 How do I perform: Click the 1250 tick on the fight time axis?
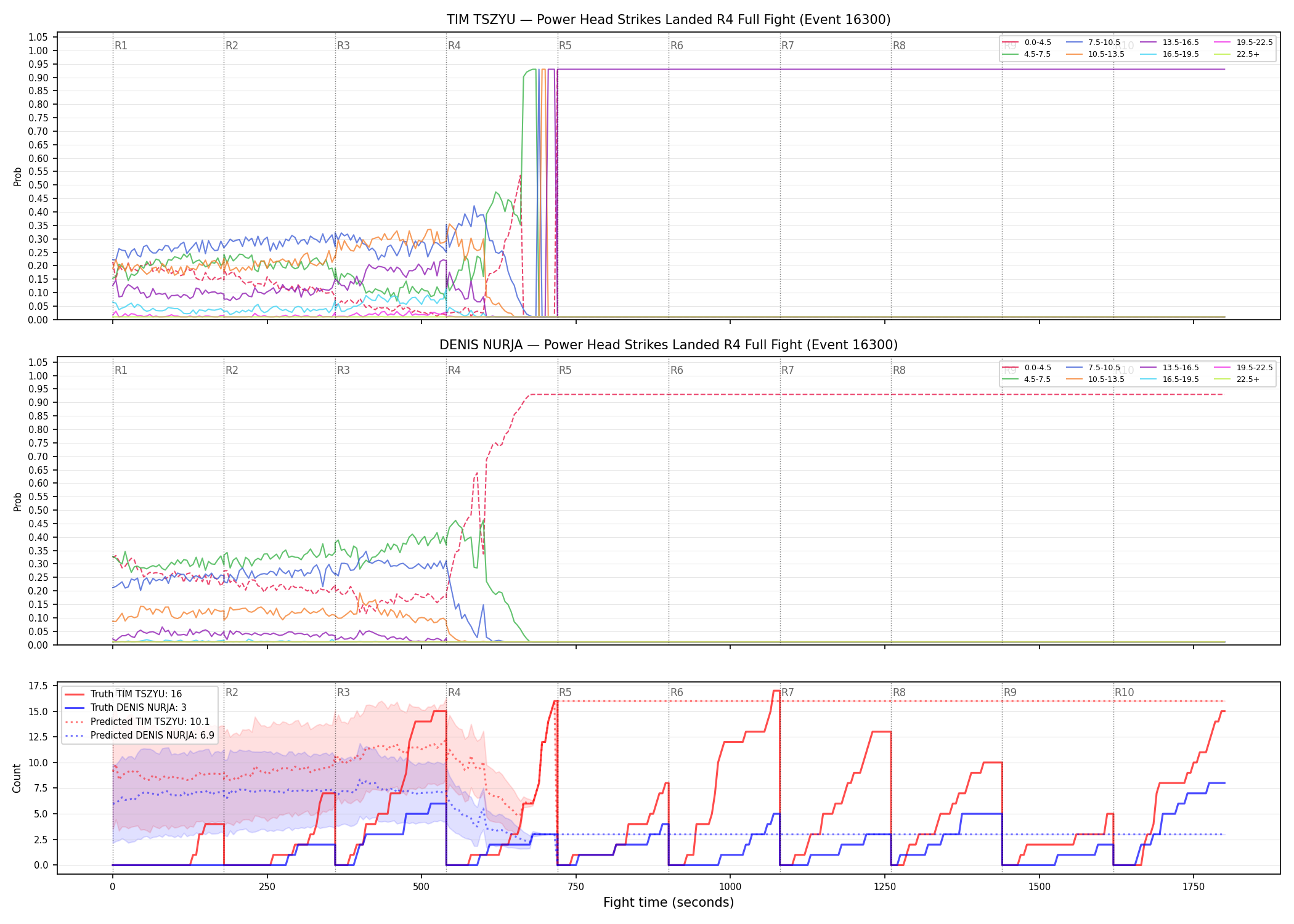[885, 886]
